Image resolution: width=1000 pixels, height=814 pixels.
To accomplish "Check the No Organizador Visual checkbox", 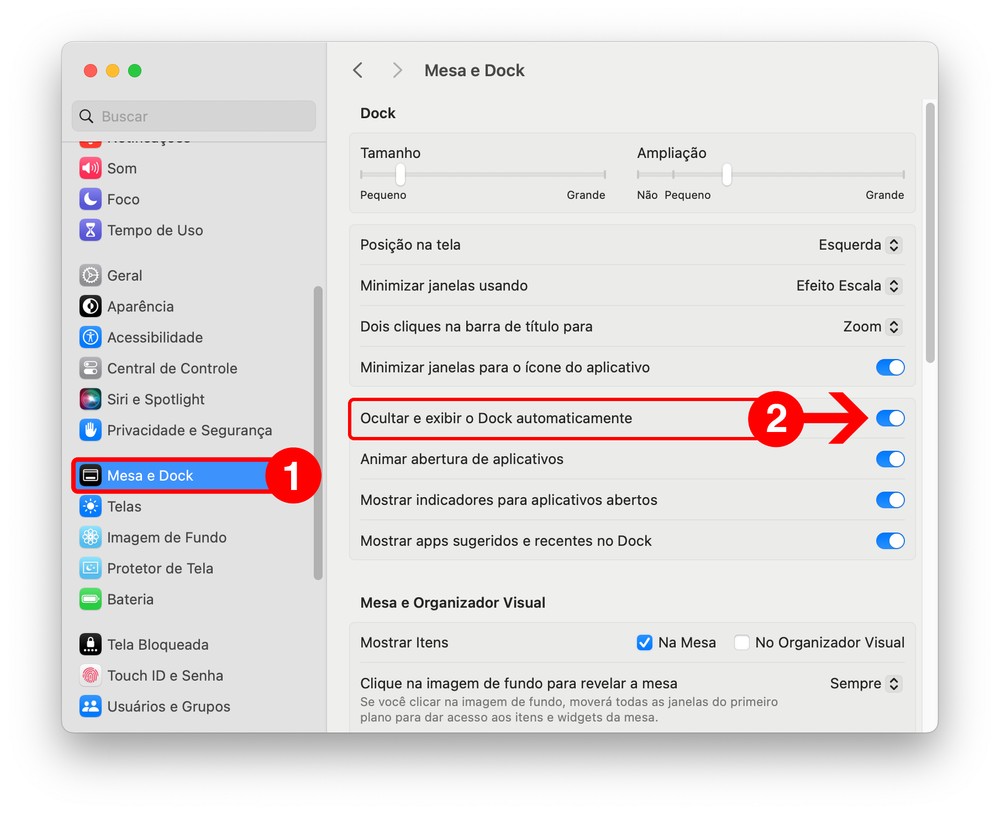I will (x=741, y=642).
